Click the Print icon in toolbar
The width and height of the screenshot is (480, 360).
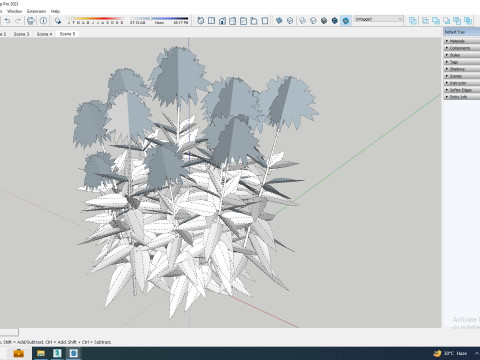31,21
